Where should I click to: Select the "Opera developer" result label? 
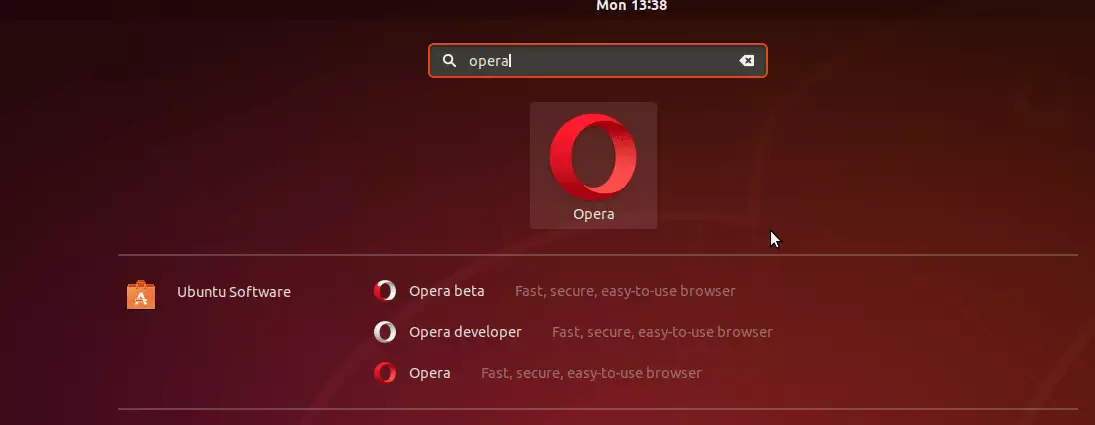coord(465,332)
